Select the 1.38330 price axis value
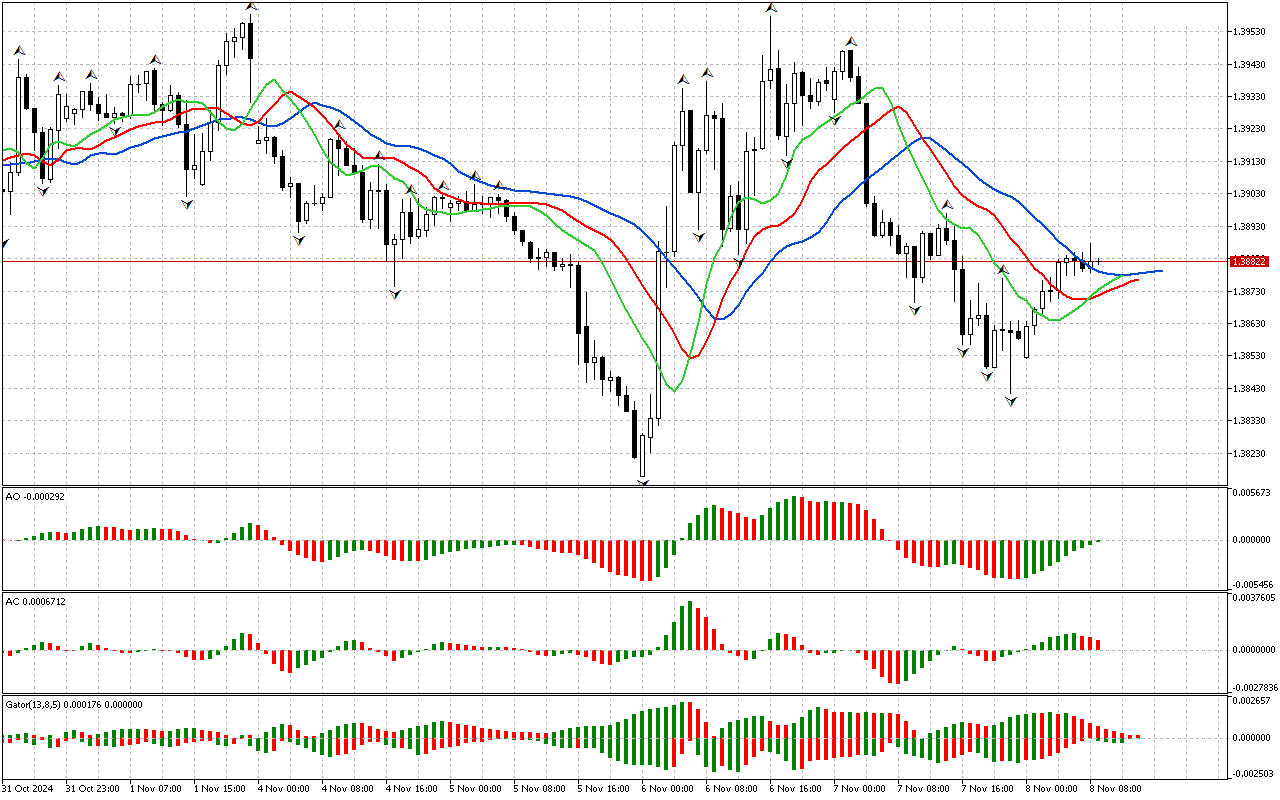This screenshot has width=1280, height=800. coord(1250,421)
